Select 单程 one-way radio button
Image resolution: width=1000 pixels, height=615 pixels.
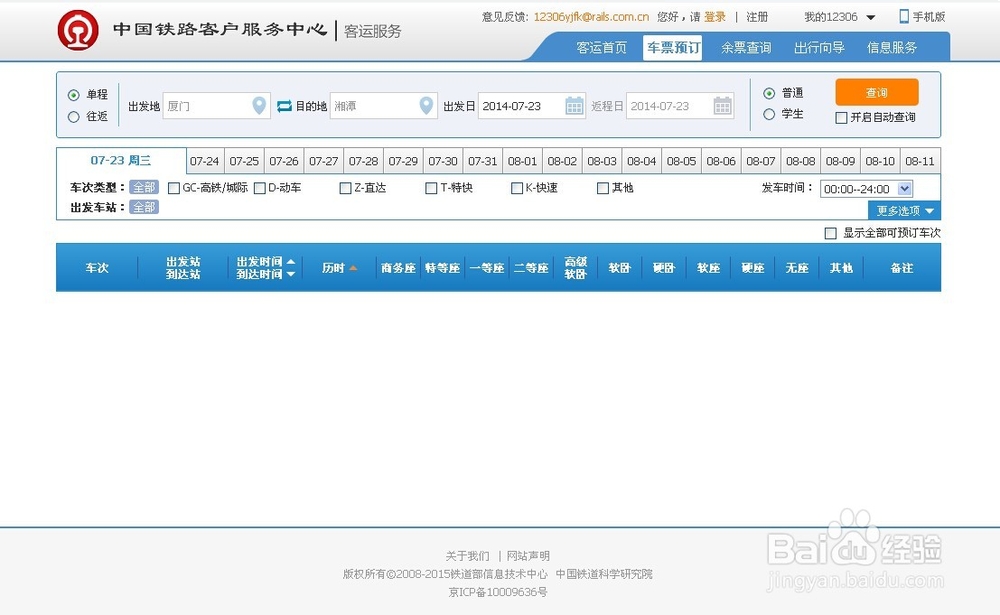pyautogui.click(x=73, y=95)
